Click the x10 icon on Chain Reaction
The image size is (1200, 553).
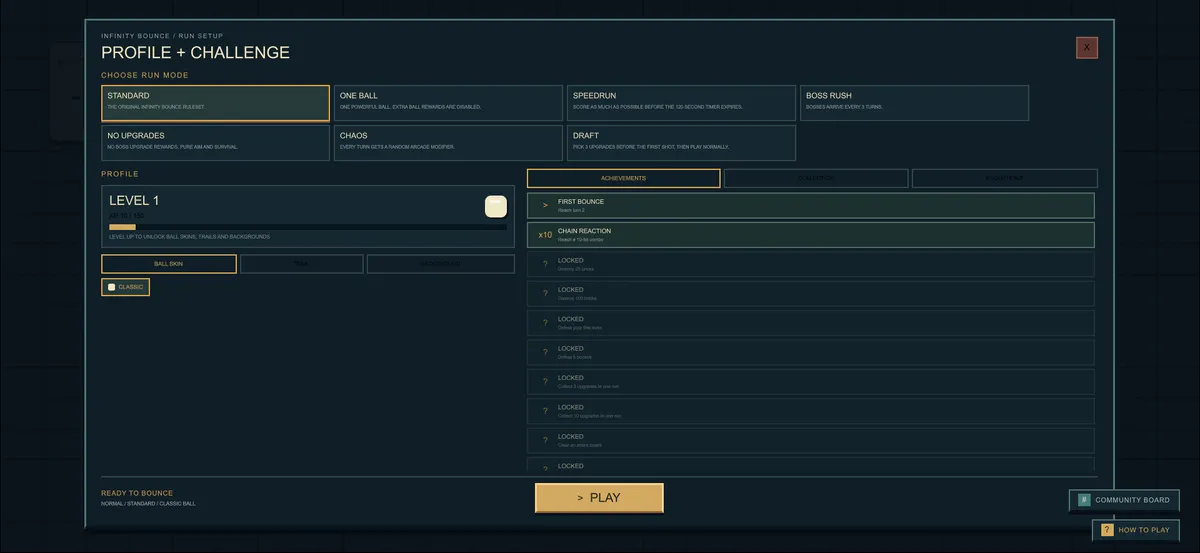tap(545, 235)
